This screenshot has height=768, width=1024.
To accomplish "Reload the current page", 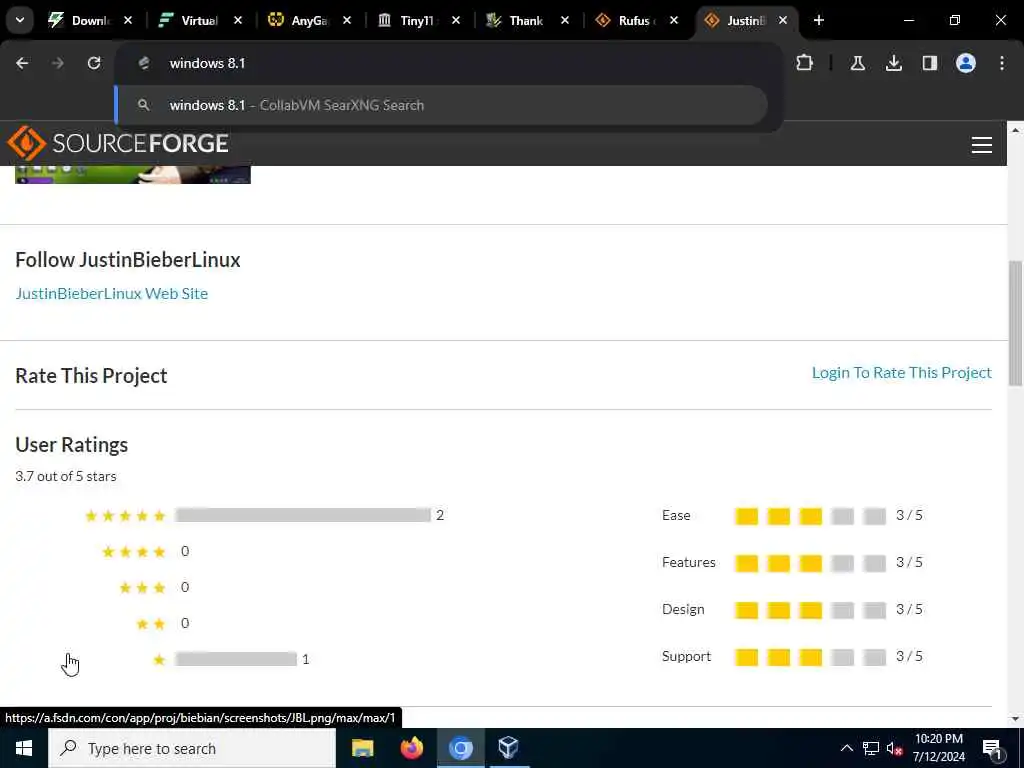I will click(x=94, y=63).
